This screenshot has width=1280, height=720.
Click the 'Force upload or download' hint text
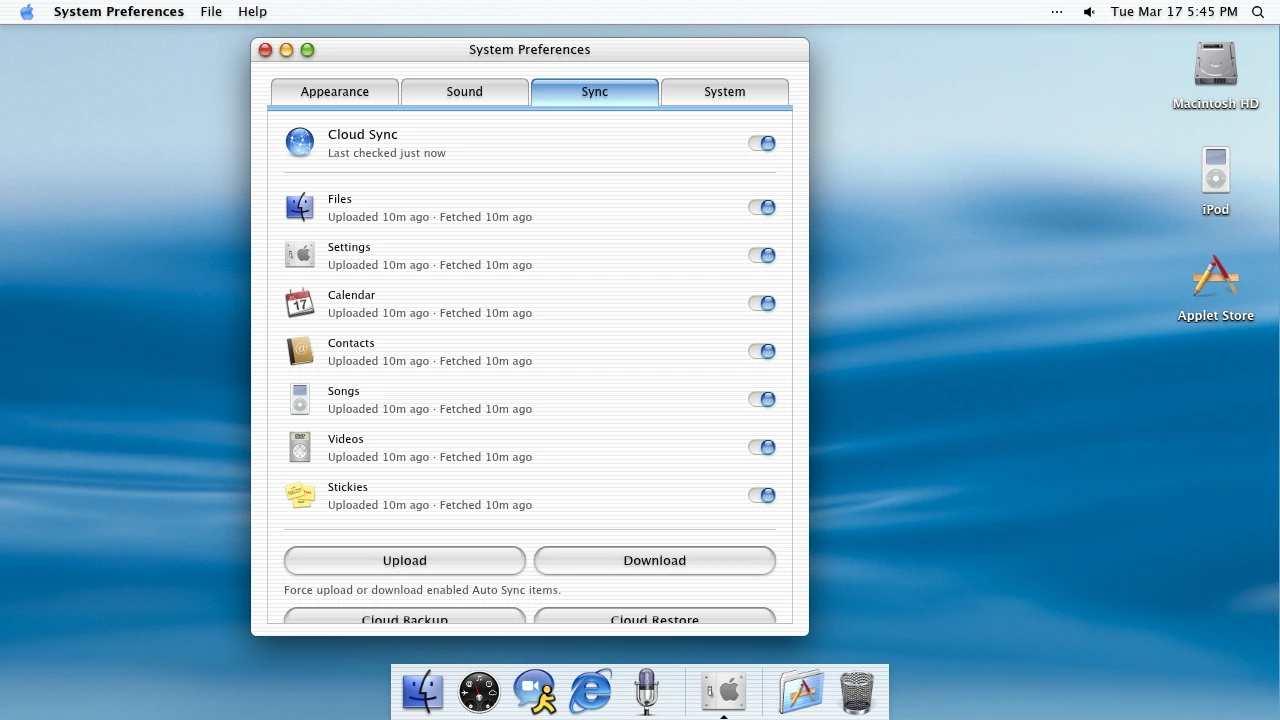[x=422, y=590]
